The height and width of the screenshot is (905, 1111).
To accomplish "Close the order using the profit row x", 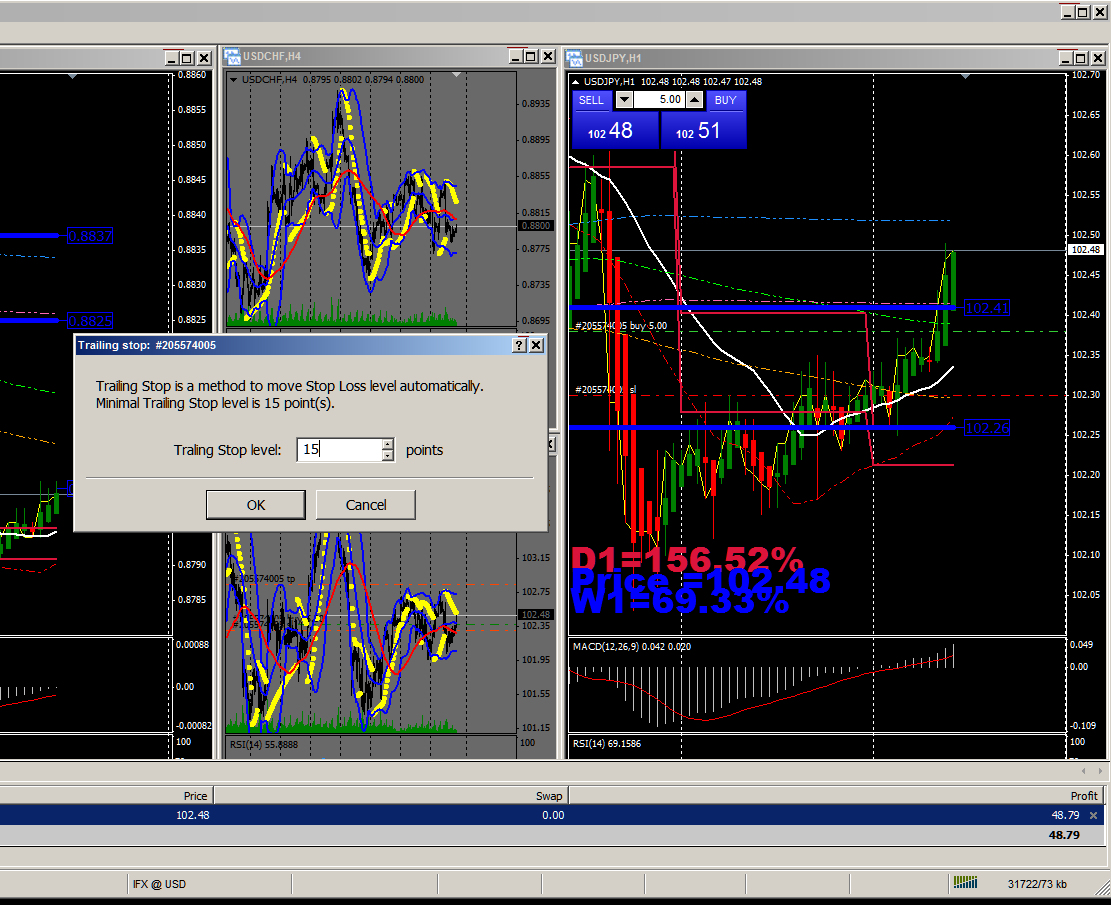I will [x=1093, y=815].
